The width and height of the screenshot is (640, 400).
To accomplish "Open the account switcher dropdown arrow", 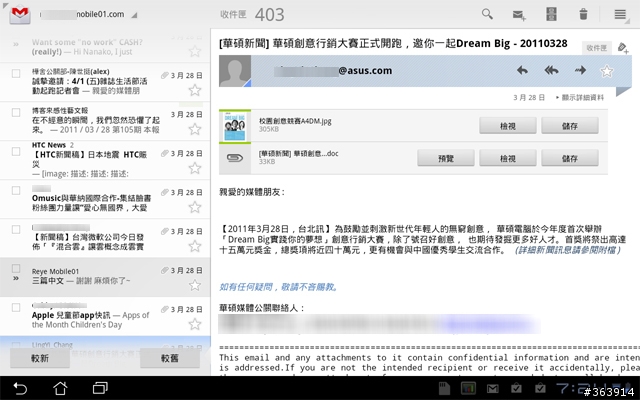I will [x=134, y=15].
